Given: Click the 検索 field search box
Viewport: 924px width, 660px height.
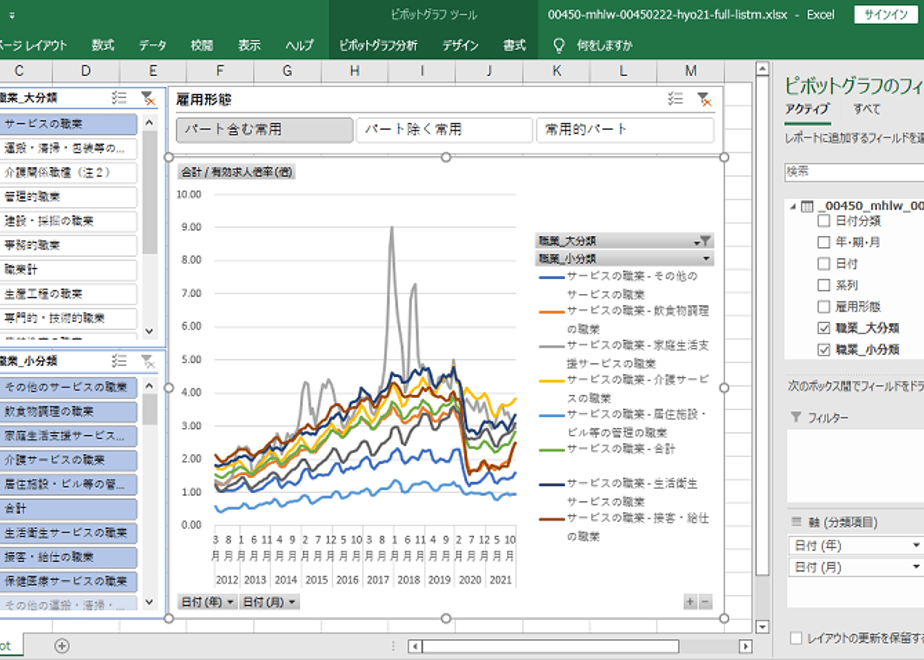Looking at the screenshot, I should coord(854,171).
